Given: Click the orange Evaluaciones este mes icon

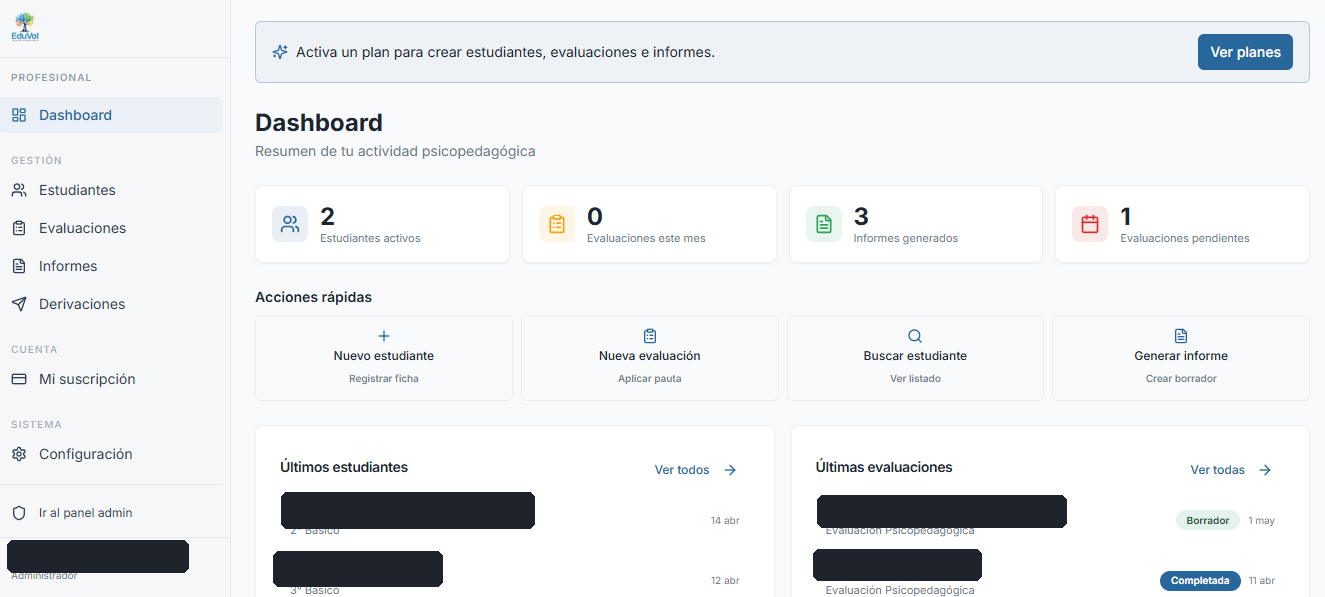Looking at the screenshot, I should 557,224.
